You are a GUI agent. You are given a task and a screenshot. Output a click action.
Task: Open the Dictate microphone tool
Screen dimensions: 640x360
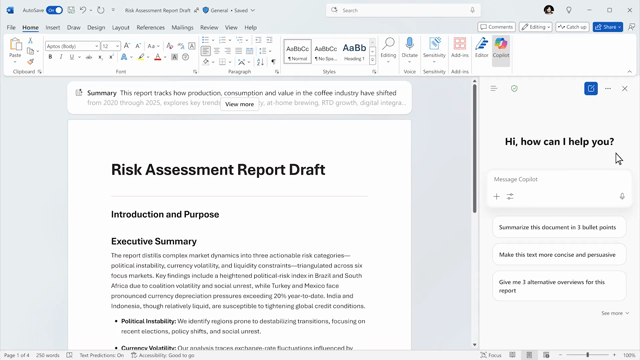[x=409, y=47]
